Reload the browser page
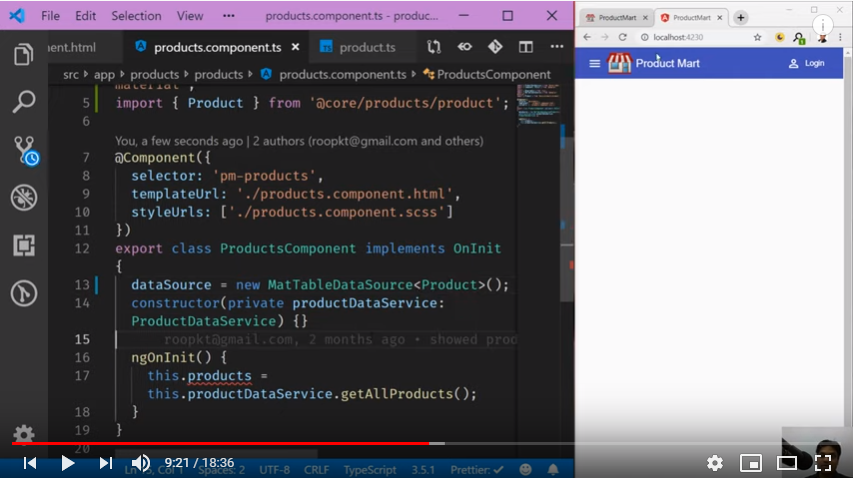Image resolution: width=853 pixels, height=478 pixels. point(623,37)
